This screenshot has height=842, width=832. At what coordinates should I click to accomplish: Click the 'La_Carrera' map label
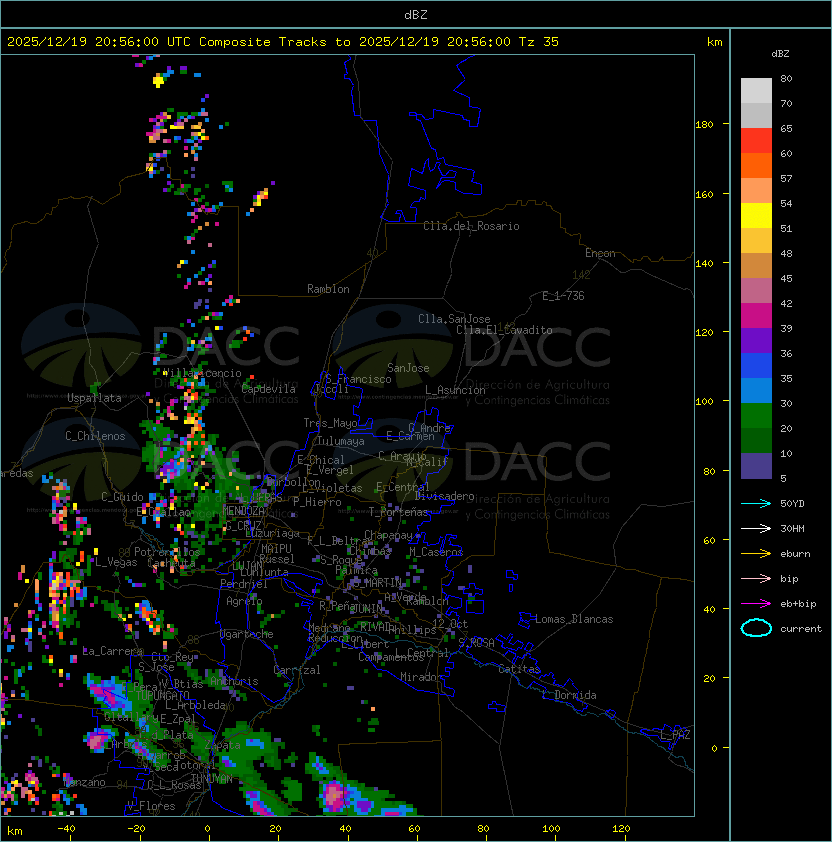(113, 651)
